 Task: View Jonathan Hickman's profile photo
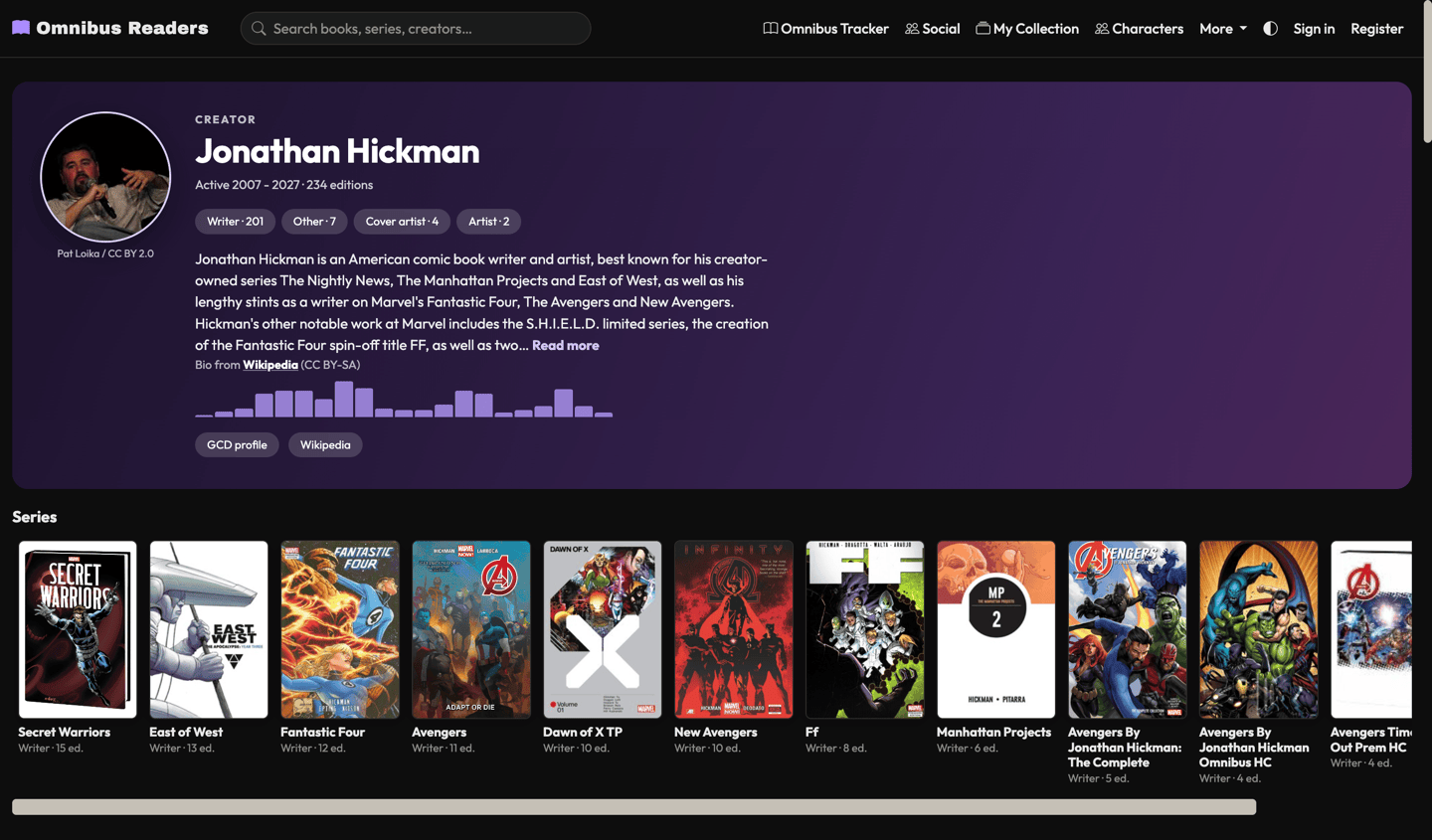coord(105,177)
